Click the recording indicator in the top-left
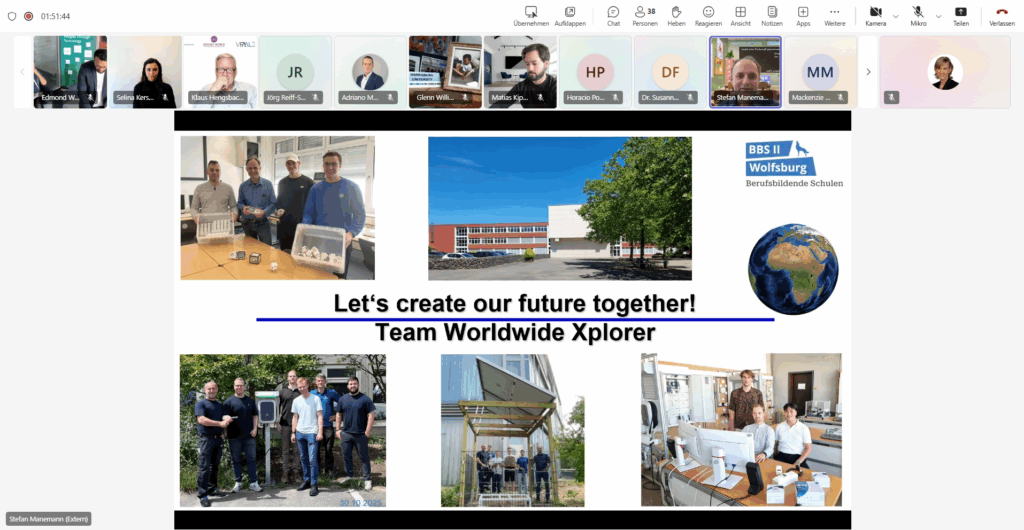Viewport: 1024px width, 530px height. click(28, 16)
